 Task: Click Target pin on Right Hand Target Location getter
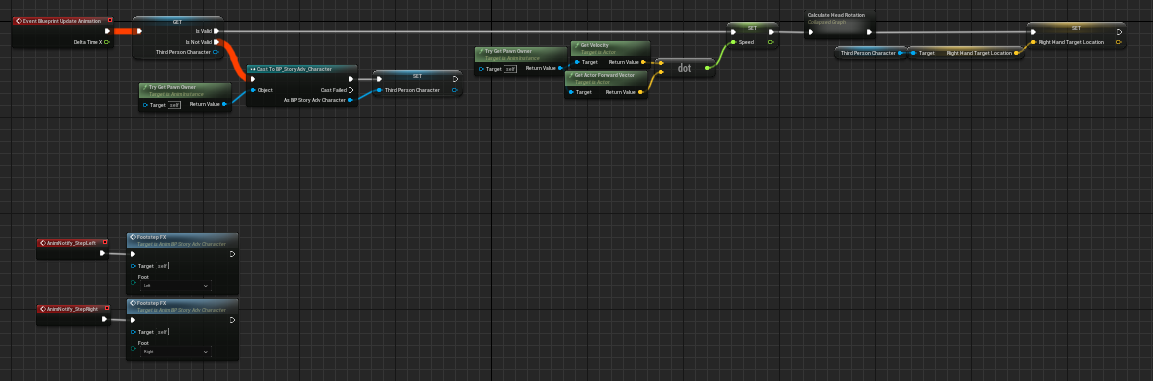pyautogui.click(x=913, y=53)
